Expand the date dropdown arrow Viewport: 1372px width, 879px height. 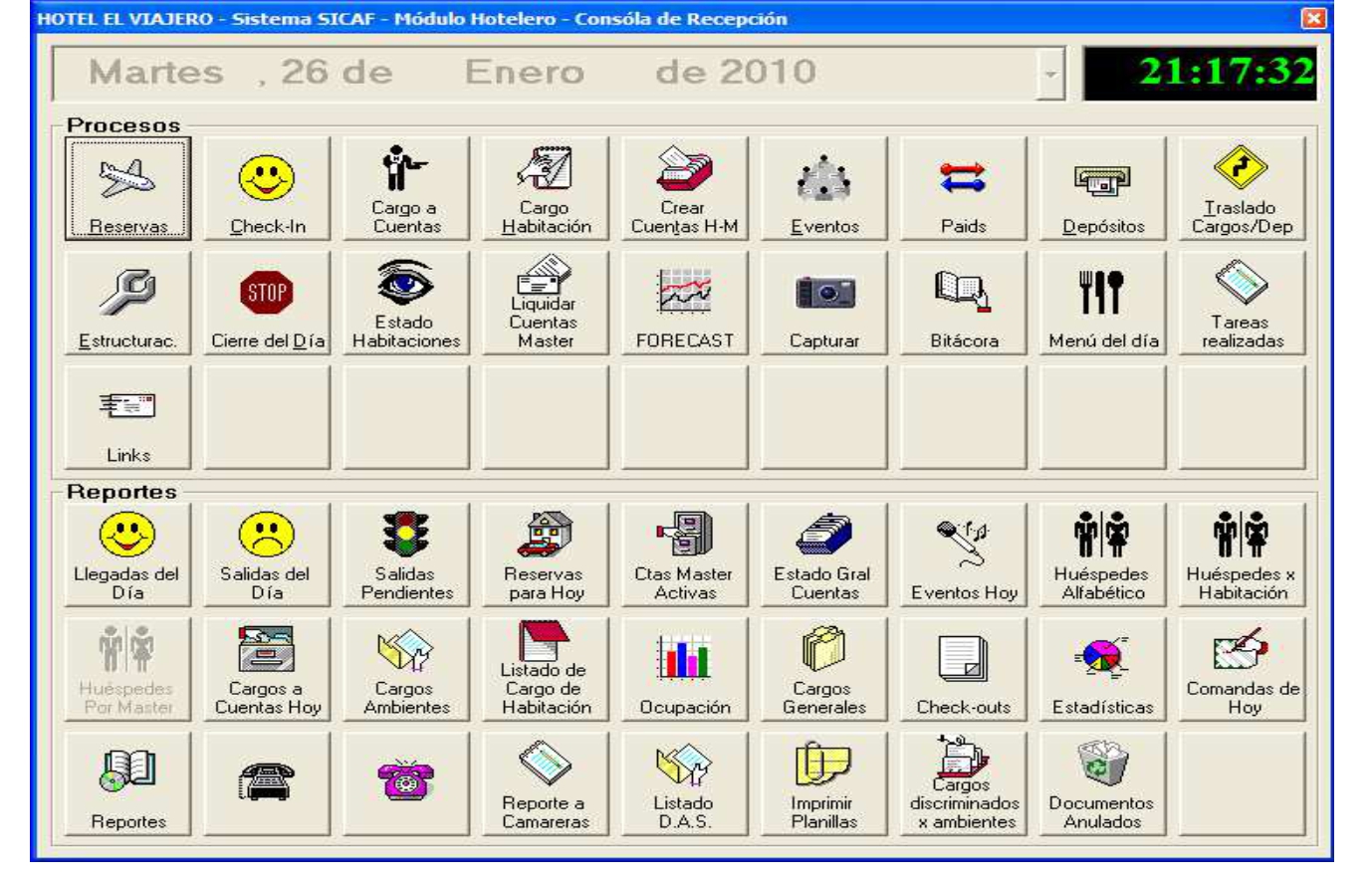(x=1049, y=74)
